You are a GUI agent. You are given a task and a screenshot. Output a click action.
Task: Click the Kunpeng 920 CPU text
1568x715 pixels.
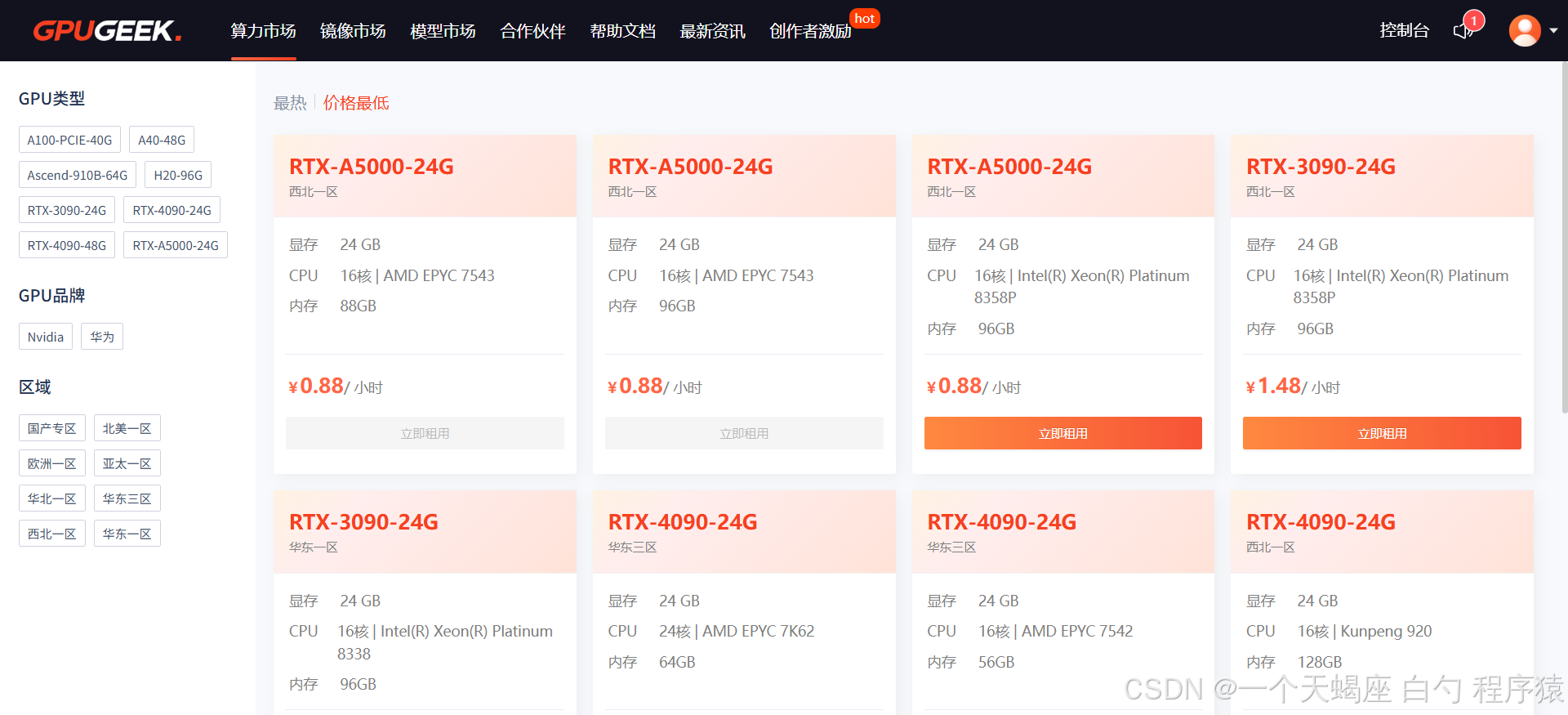[1365, 631]
